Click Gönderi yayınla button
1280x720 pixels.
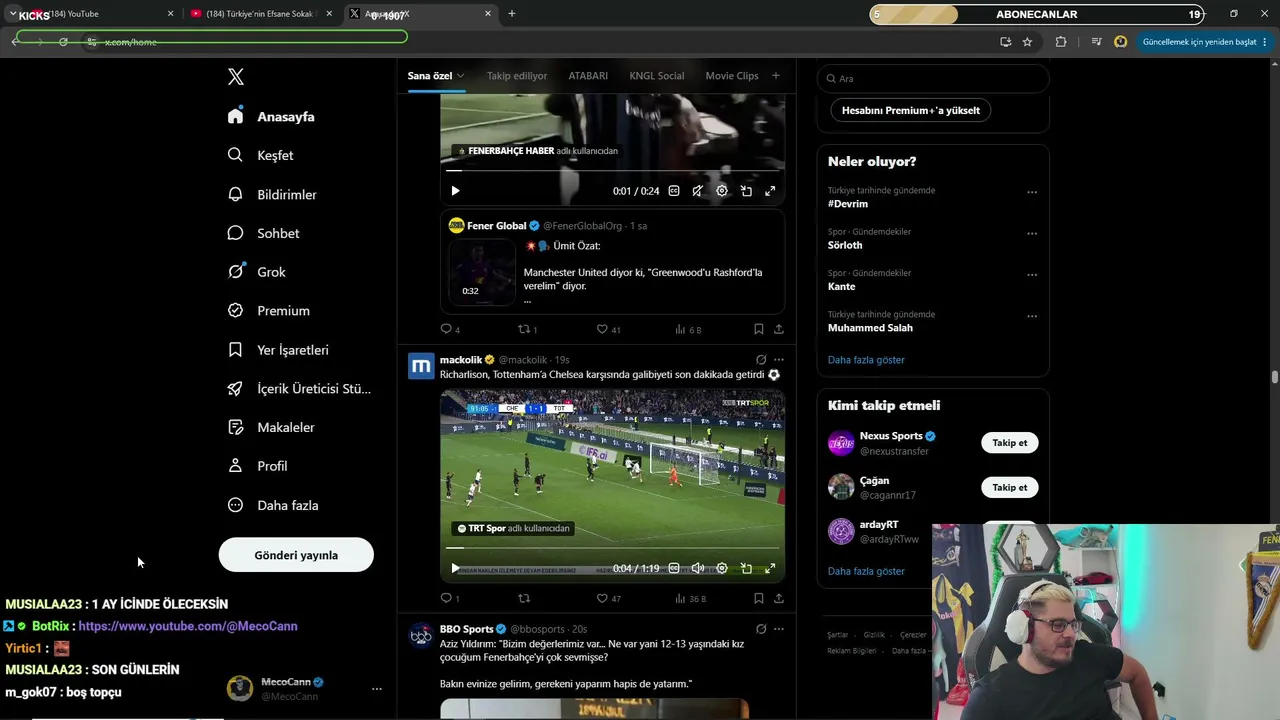[x=296, y=555]
